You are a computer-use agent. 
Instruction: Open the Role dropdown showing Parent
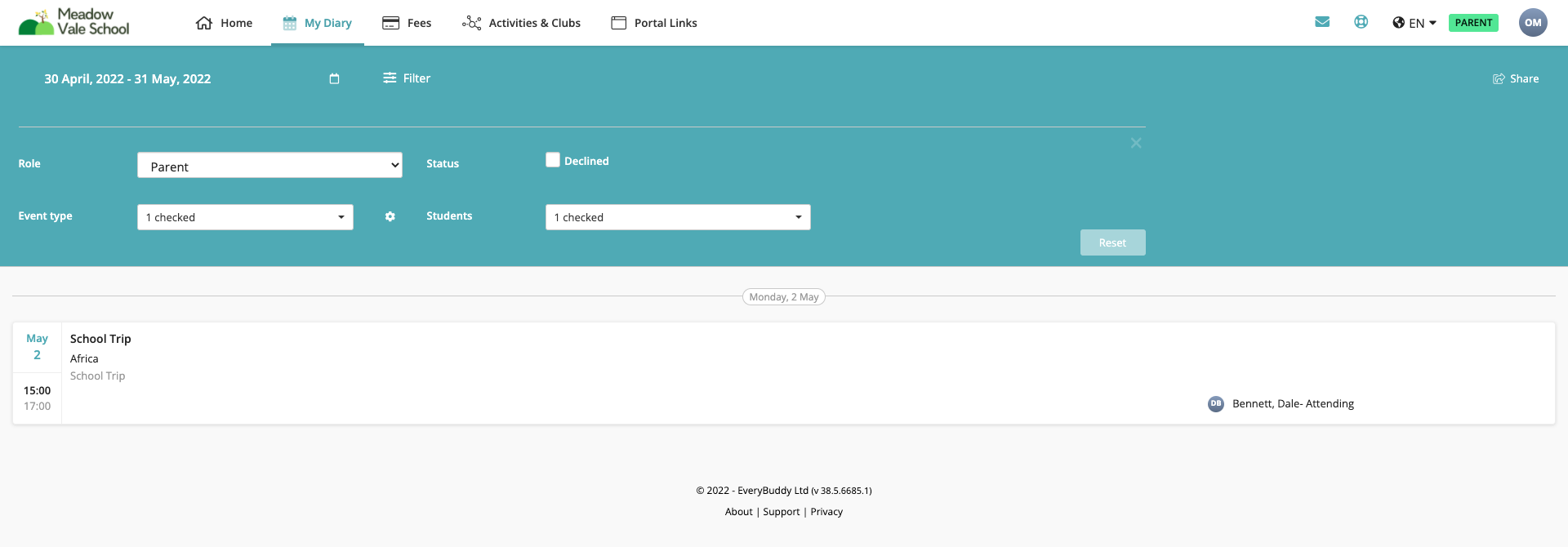269,166
